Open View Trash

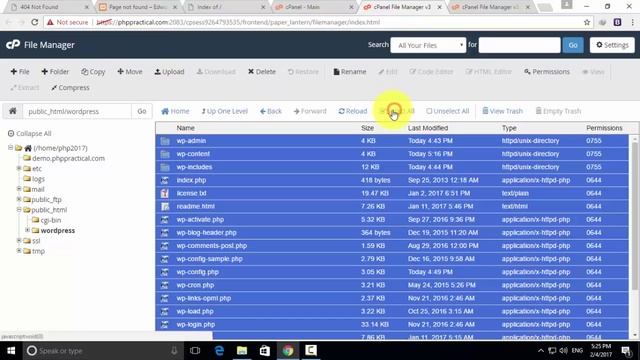tap(502, 111)
